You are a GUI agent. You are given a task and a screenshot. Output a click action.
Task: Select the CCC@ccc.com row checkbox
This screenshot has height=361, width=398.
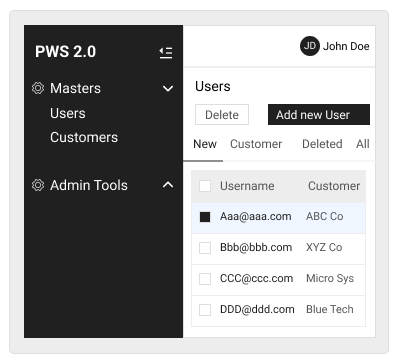[205, 279]
